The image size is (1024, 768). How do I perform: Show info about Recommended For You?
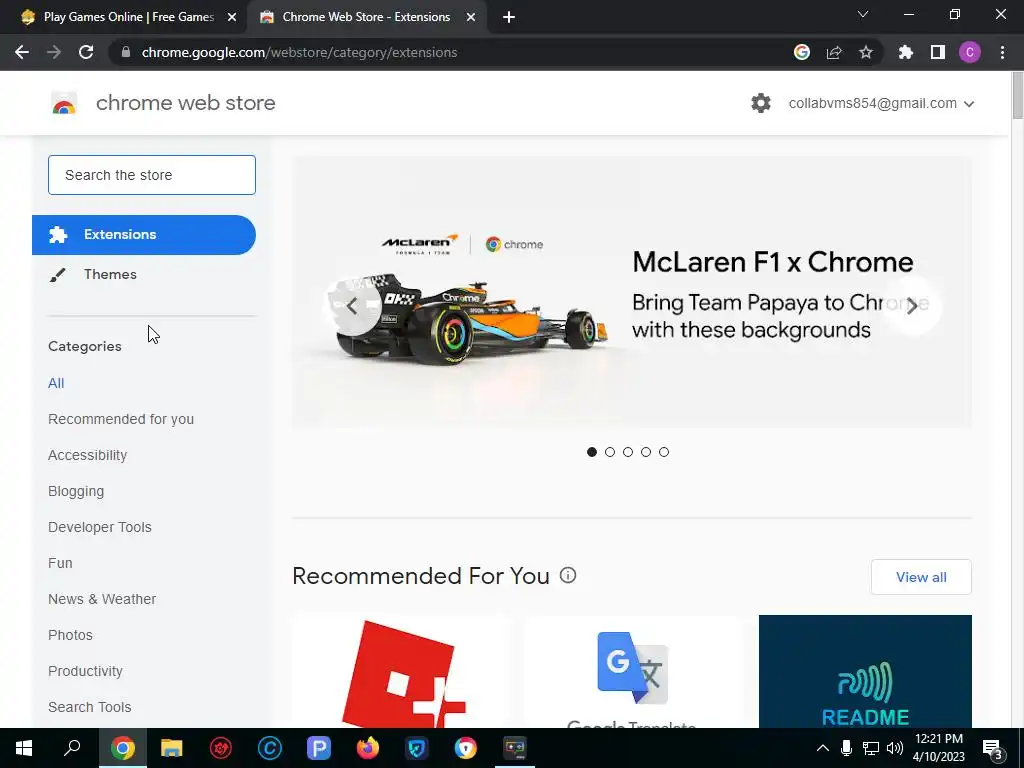tap(568, 575)
